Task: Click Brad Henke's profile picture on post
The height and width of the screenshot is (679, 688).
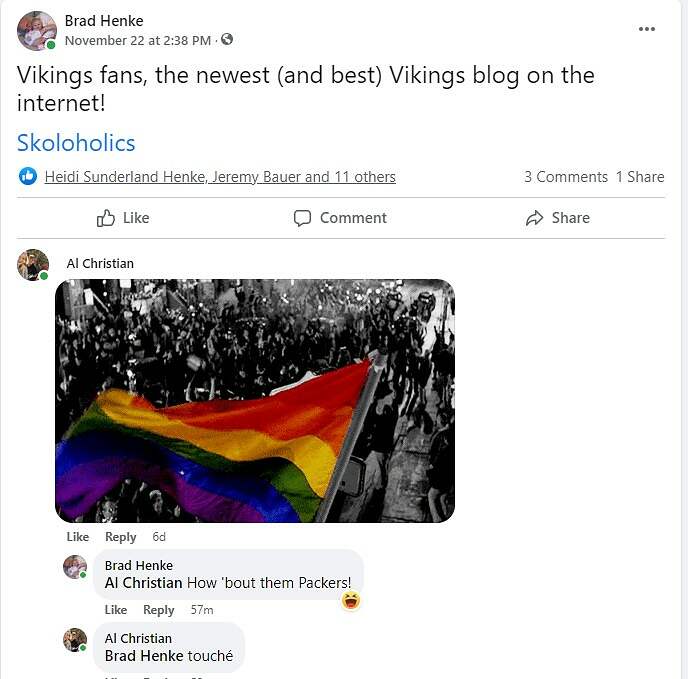Action: [x=37, y=31]
